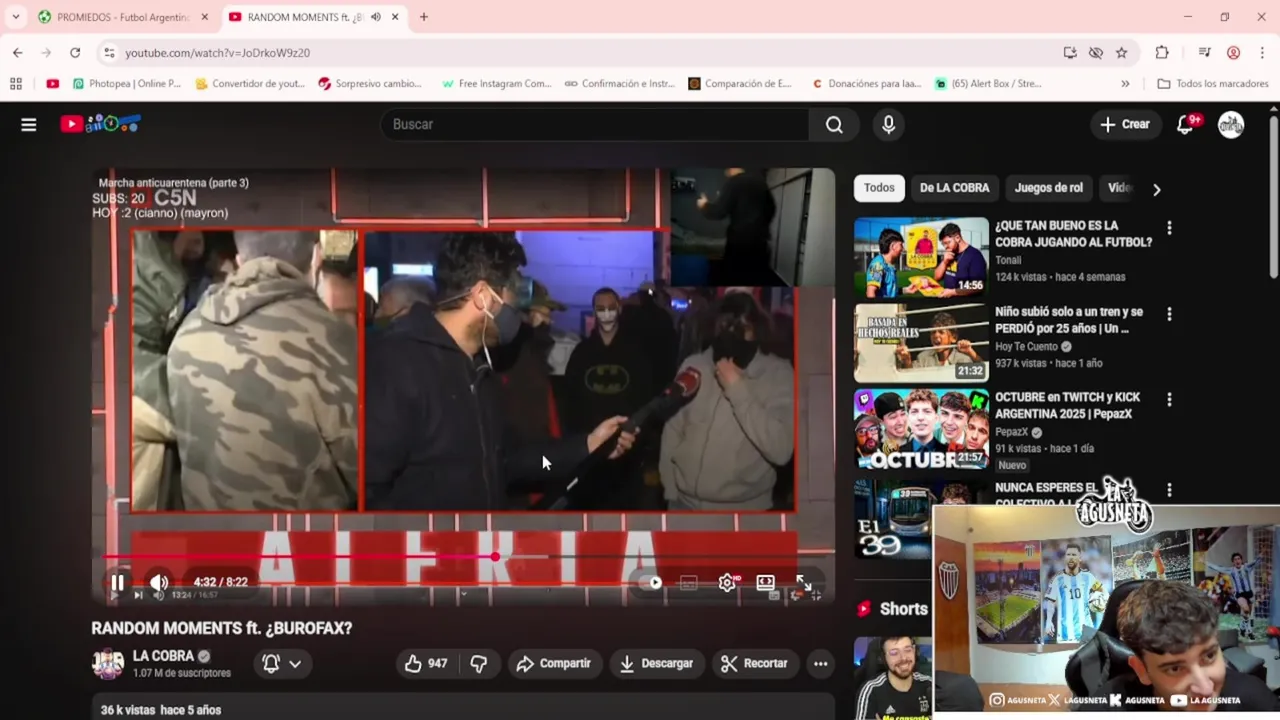Open the QUE TAN BUENO ES LA COBRA thumbnail
1280x720 pixels.
click(921, 256)
